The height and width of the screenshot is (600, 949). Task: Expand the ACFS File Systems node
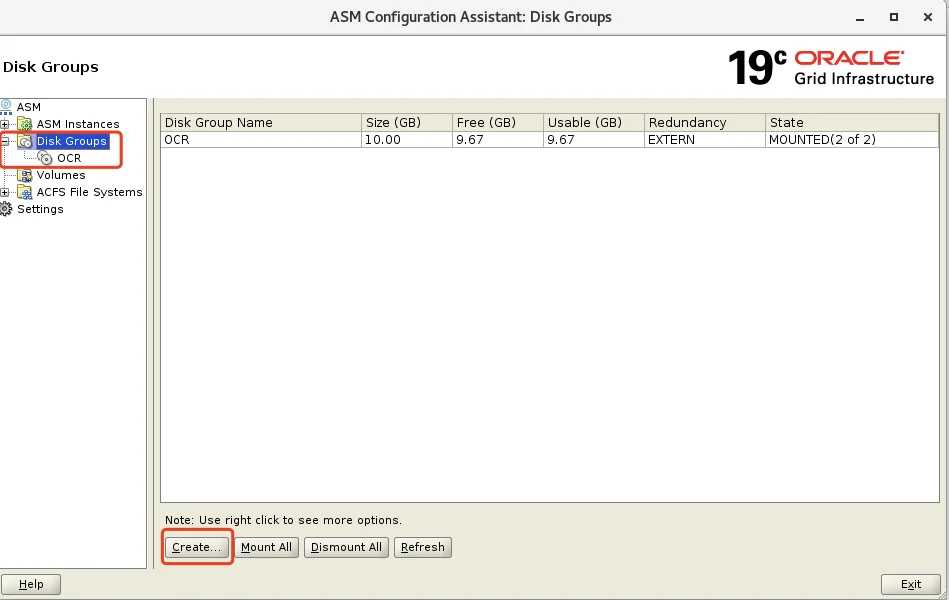tap(5, 192)
